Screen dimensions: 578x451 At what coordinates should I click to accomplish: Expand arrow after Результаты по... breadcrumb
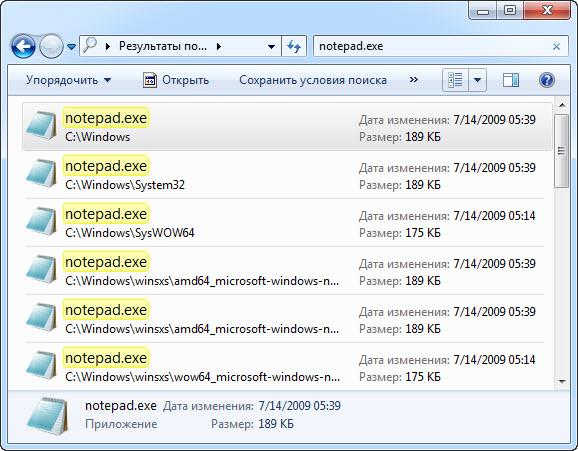(219, 46)
